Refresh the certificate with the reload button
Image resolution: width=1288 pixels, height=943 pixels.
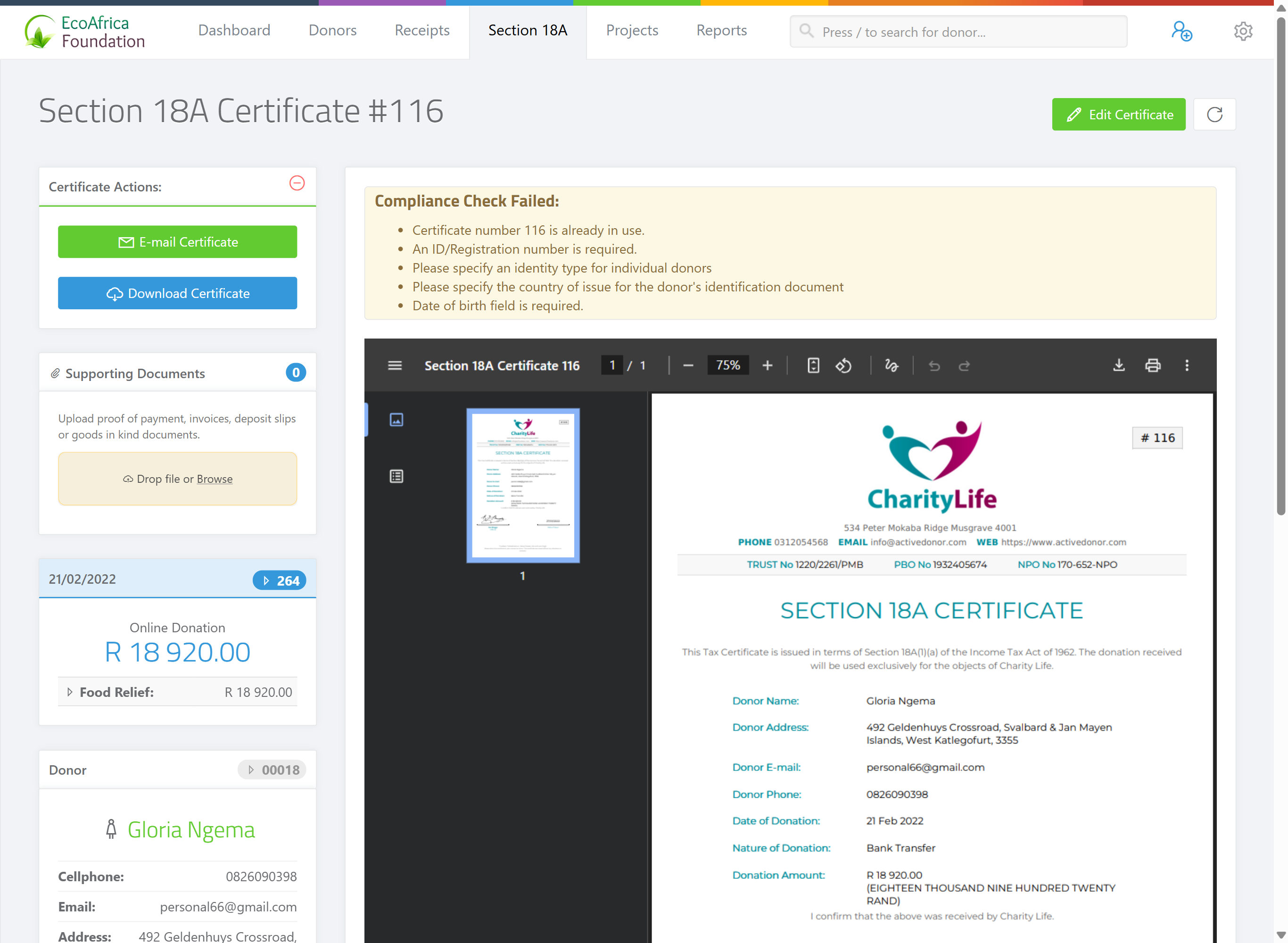pyautogui.click(x=1214, y=114)
